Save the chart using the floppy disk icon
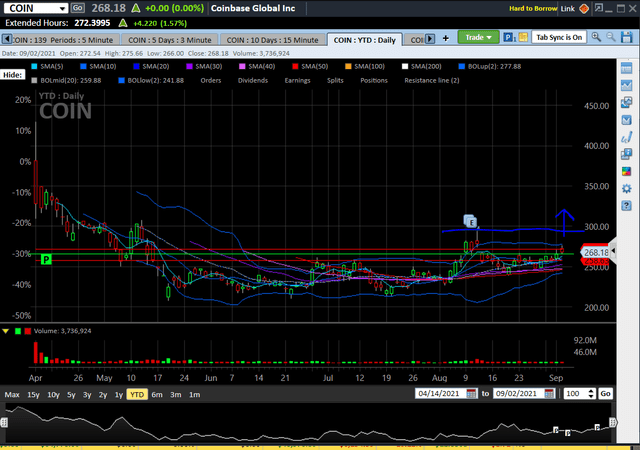Viewport: 640px width, 450px height. click(x=627, y=37)
